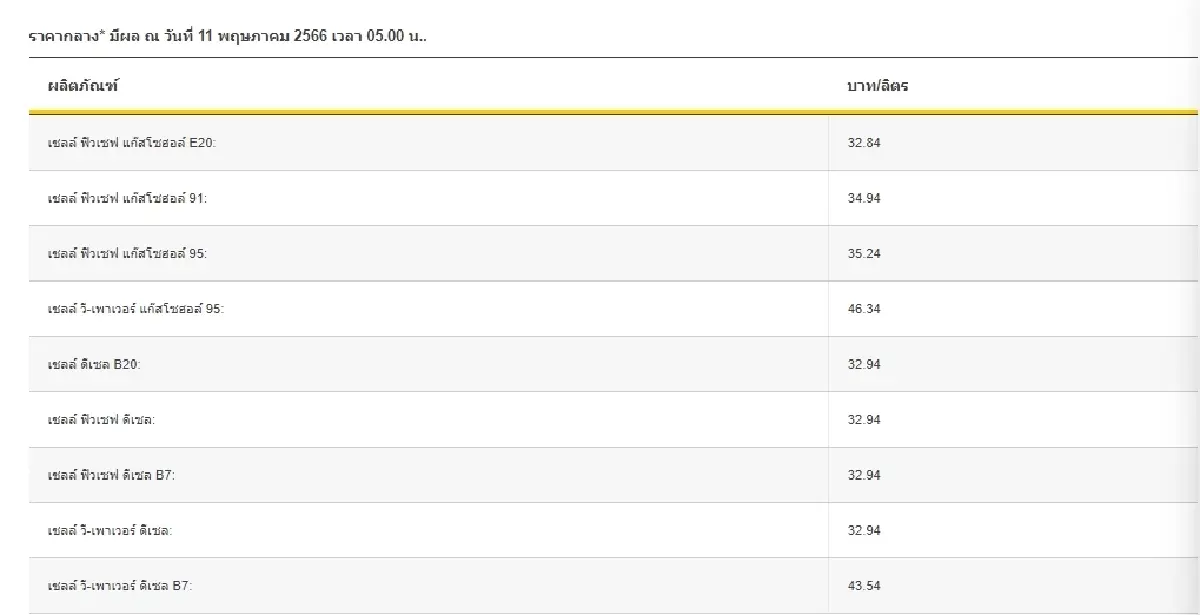1200x615 pixels.
Task: Select product name "เชลล์ ฟิวเซฟ แก๊สโซฮอล์ 91:"
Action: [x=127, y=199]
